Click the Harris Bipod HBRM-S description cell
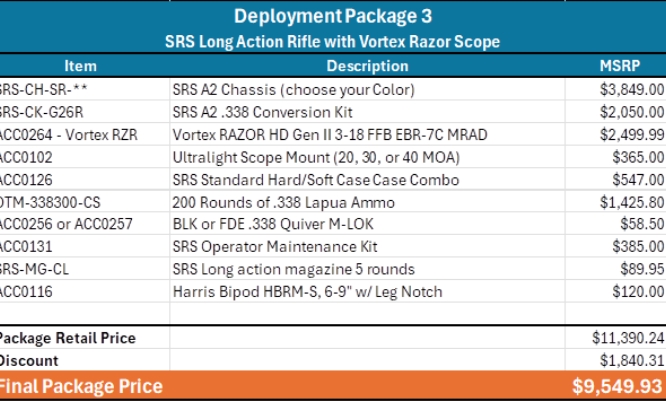Screen dimensions: 666x401 (295, 292)
